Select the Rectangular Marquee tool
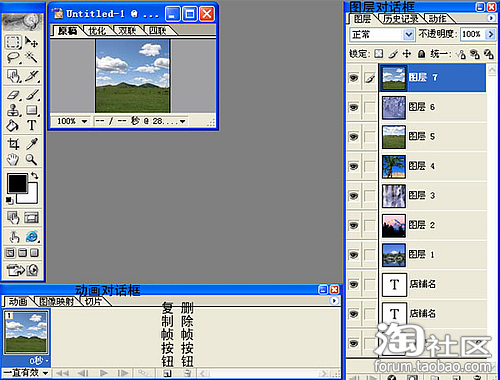The height and width of the screenshot is (380, 500). tap(13, 42)
